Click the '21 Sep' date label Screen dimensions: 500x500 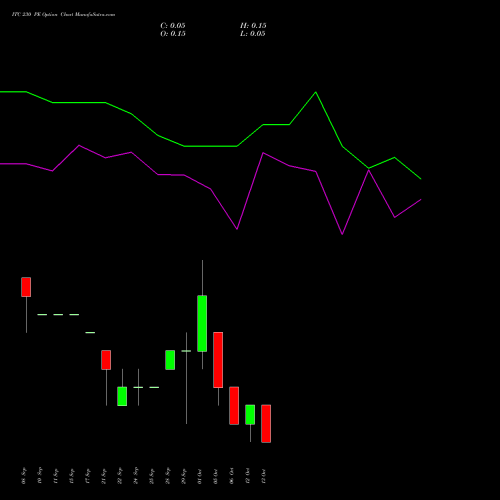(x=104, y=476)
